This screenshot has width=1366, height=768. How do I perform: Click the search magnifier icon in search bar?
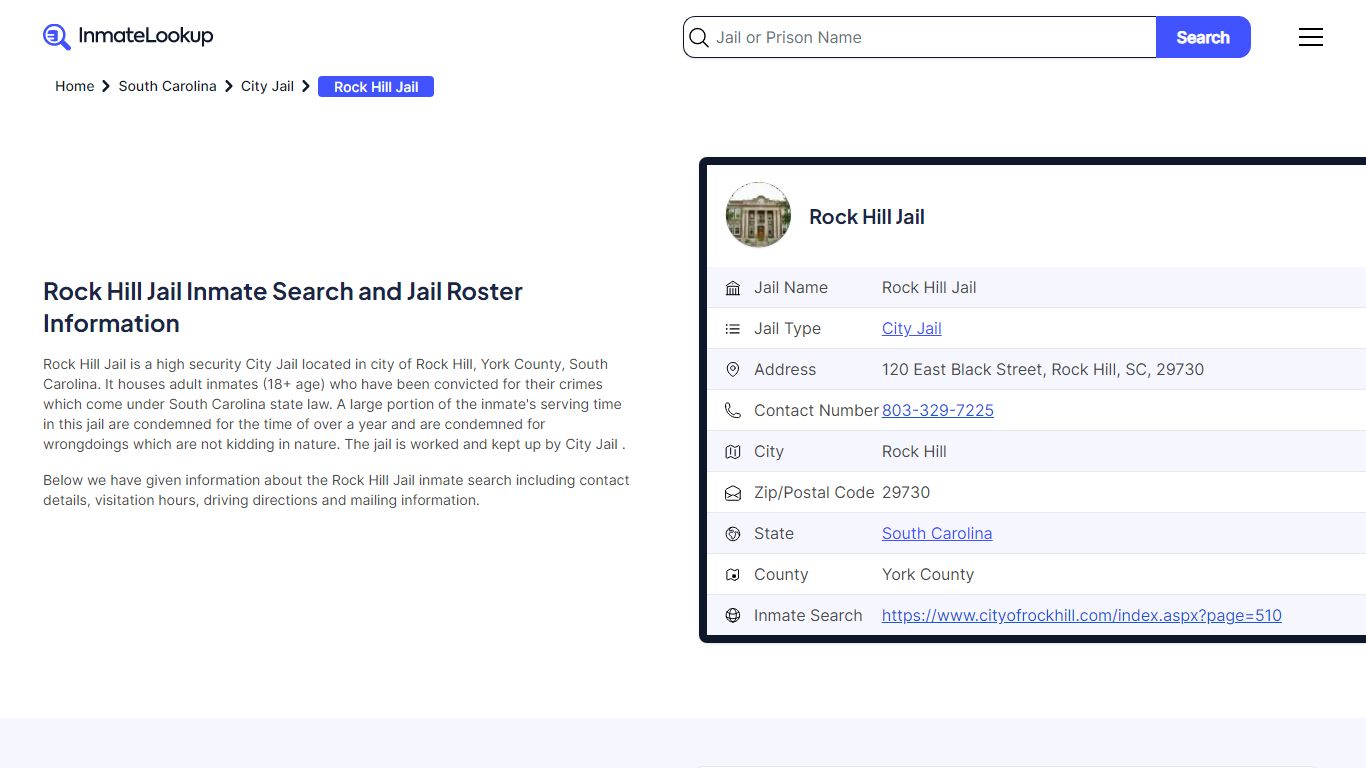tap(698, 37)
